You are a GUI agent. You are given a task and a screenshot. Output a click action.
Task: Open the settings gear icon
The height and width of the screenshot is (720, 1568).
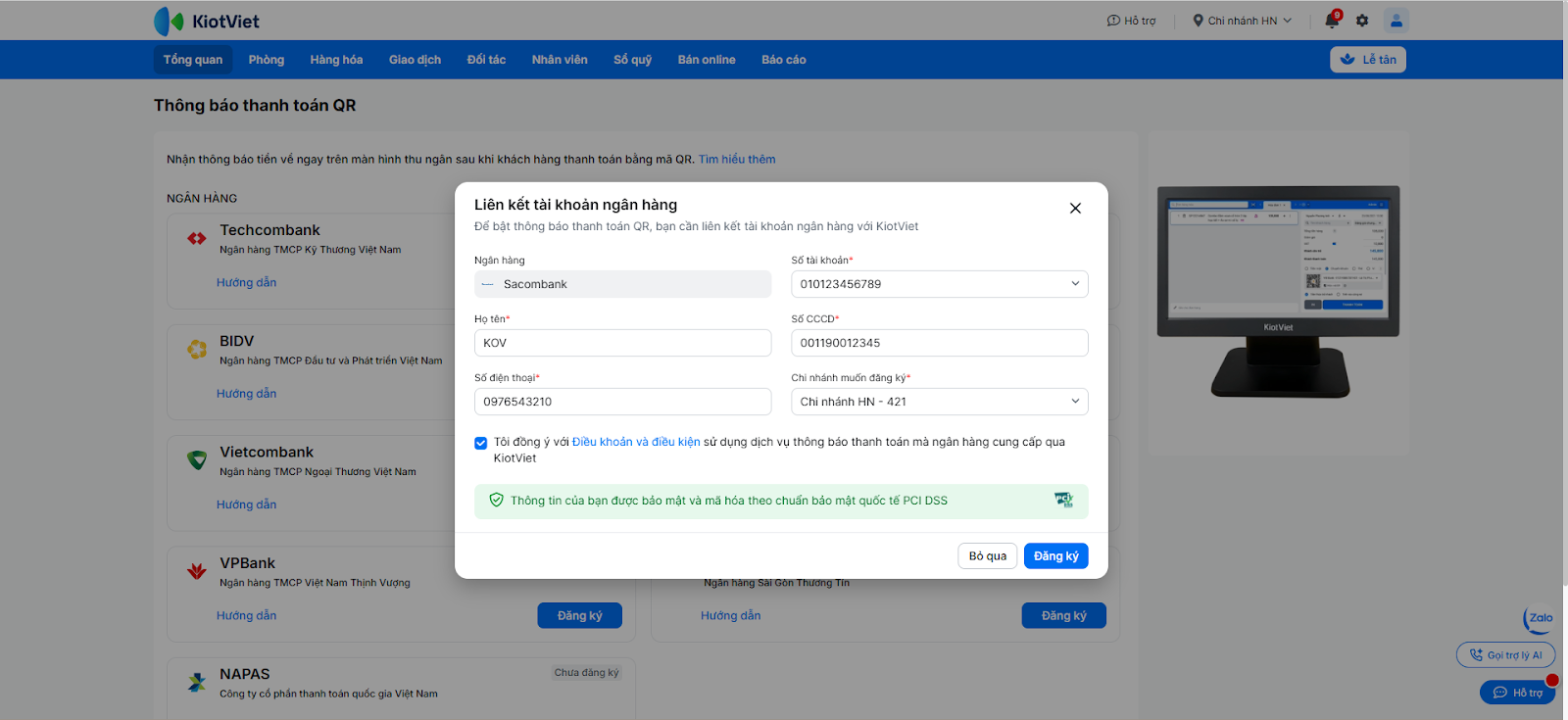(1362, 21)
